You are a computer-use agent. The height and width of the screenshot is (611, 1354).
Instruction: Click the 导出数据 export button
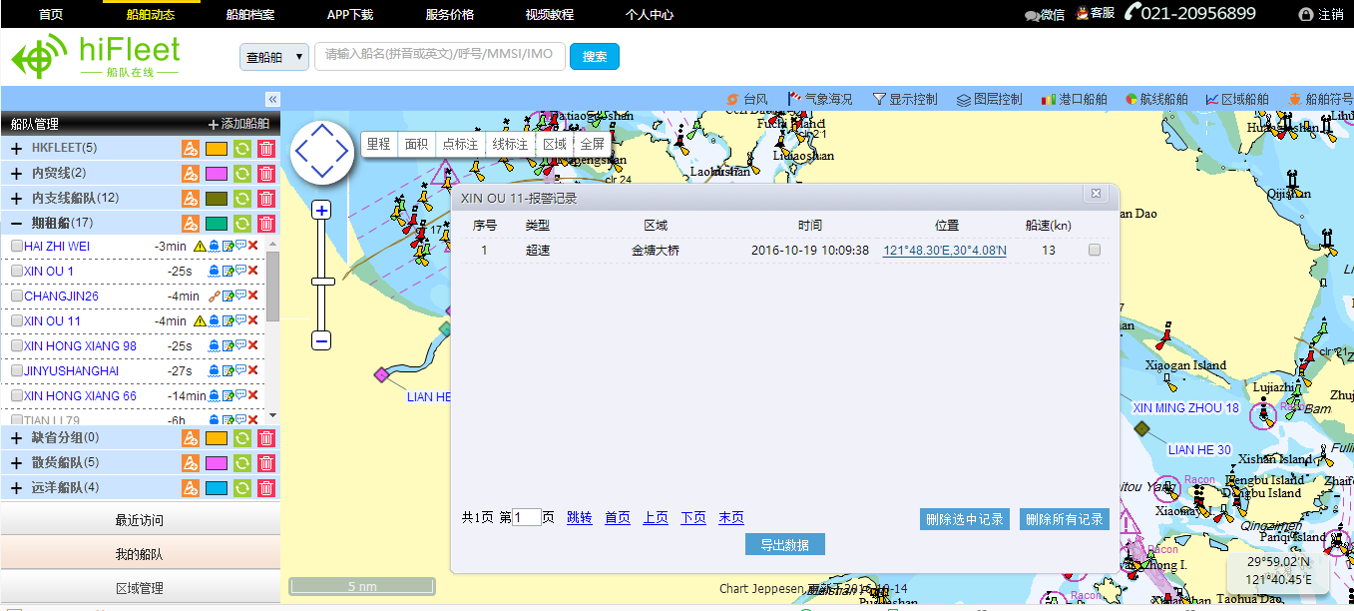point(785,544)
